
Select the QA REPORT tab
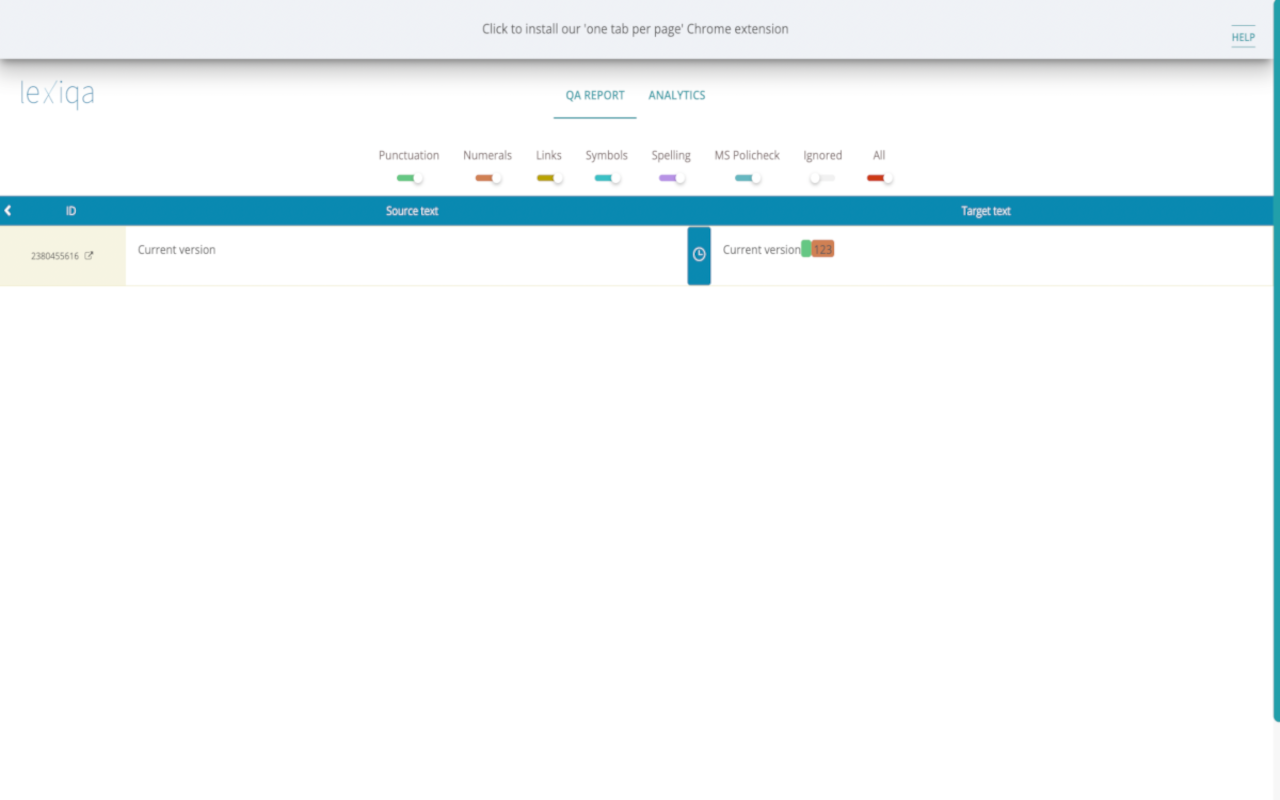[x=594, y=95]
